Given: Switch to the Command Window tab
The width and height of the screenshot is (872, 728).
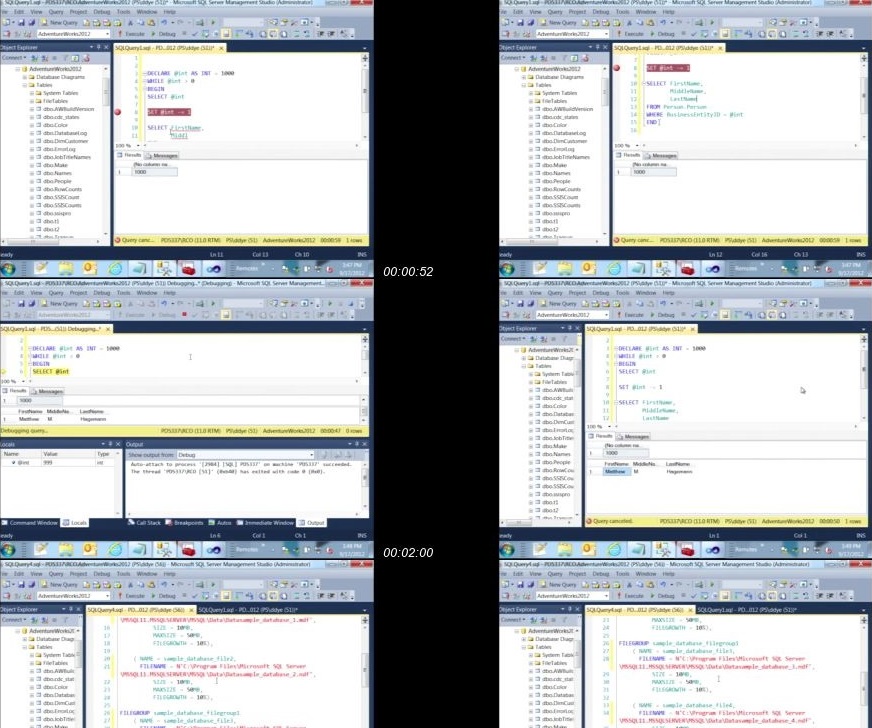Looking at the screenshot, I should tap(29, 523).
